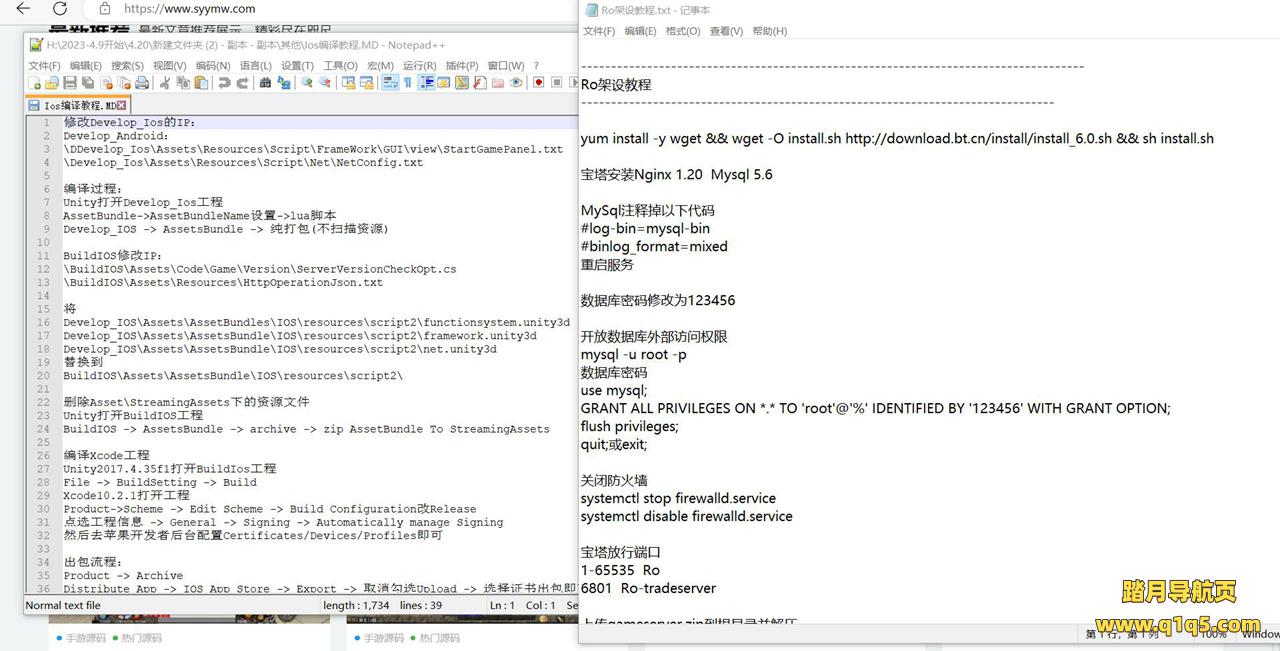1280x651 pixels.
Task: Click the Print icon in Notepad++ toolbar
Action: pyautogui.click(x=142, y=83)
